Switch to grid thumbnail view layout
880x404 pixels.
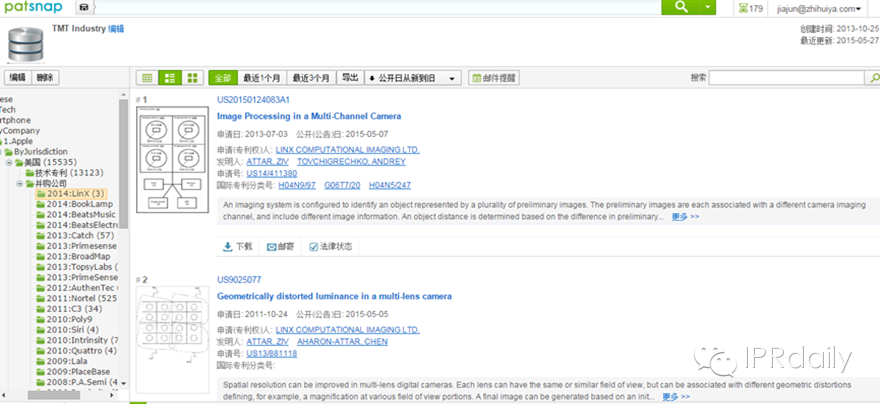point(192,78)
